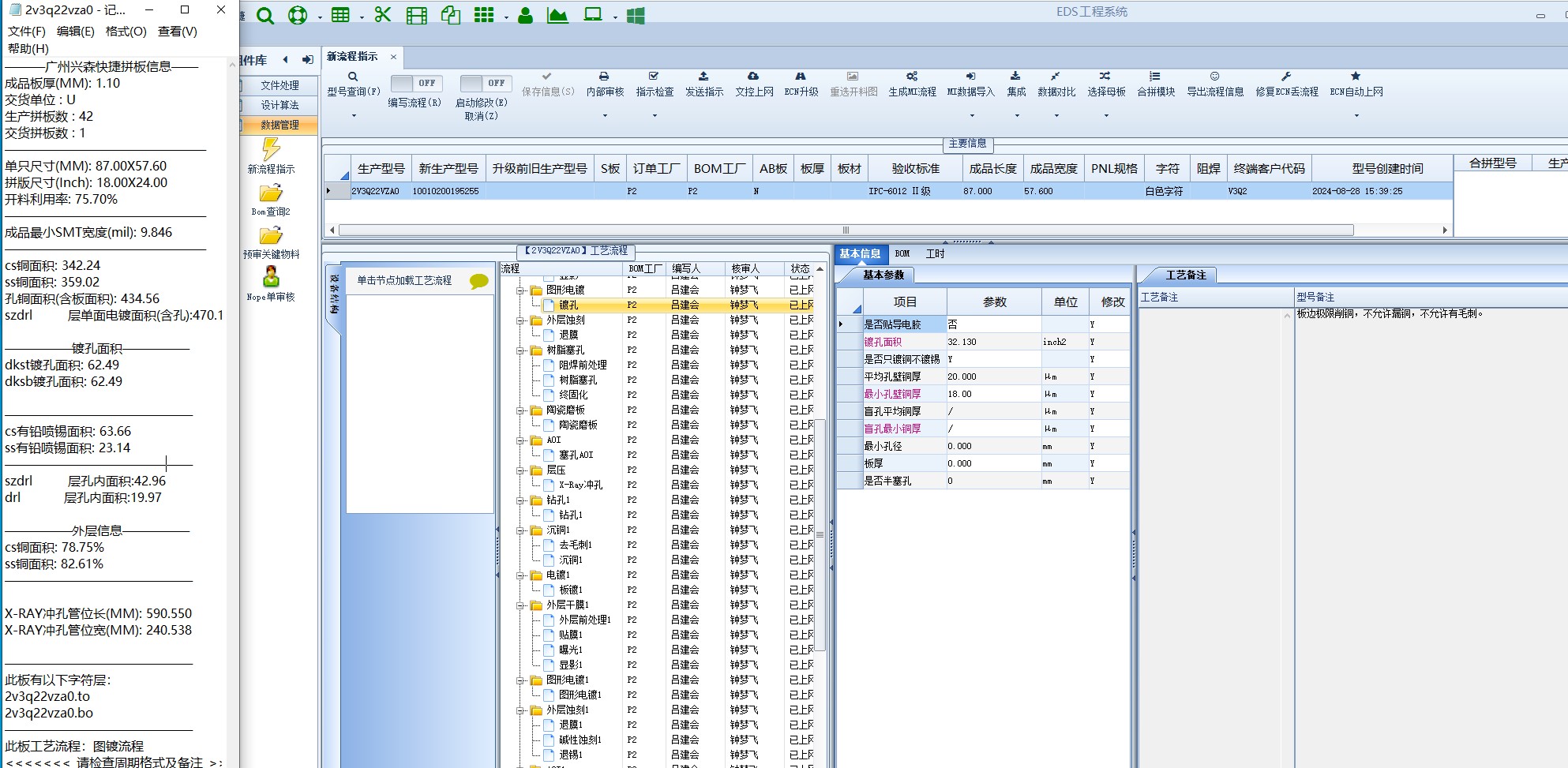Click the green copy documents icon
Screen dimensions: 1568x768
pyautogui.click(x=450, y=15)
